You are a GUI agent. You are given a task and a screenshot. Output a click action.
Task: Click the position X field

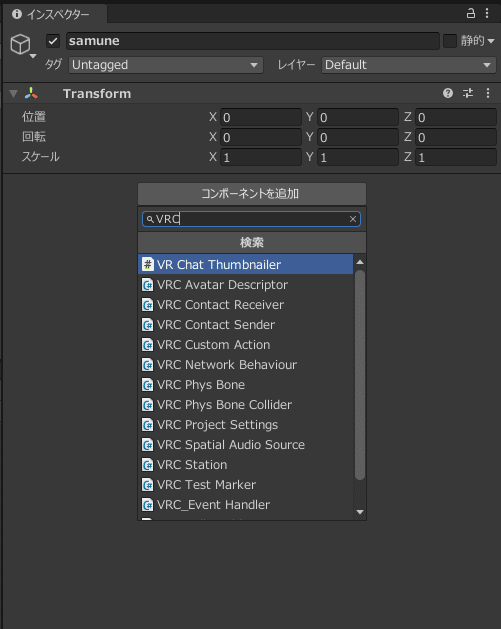[261, 118]
